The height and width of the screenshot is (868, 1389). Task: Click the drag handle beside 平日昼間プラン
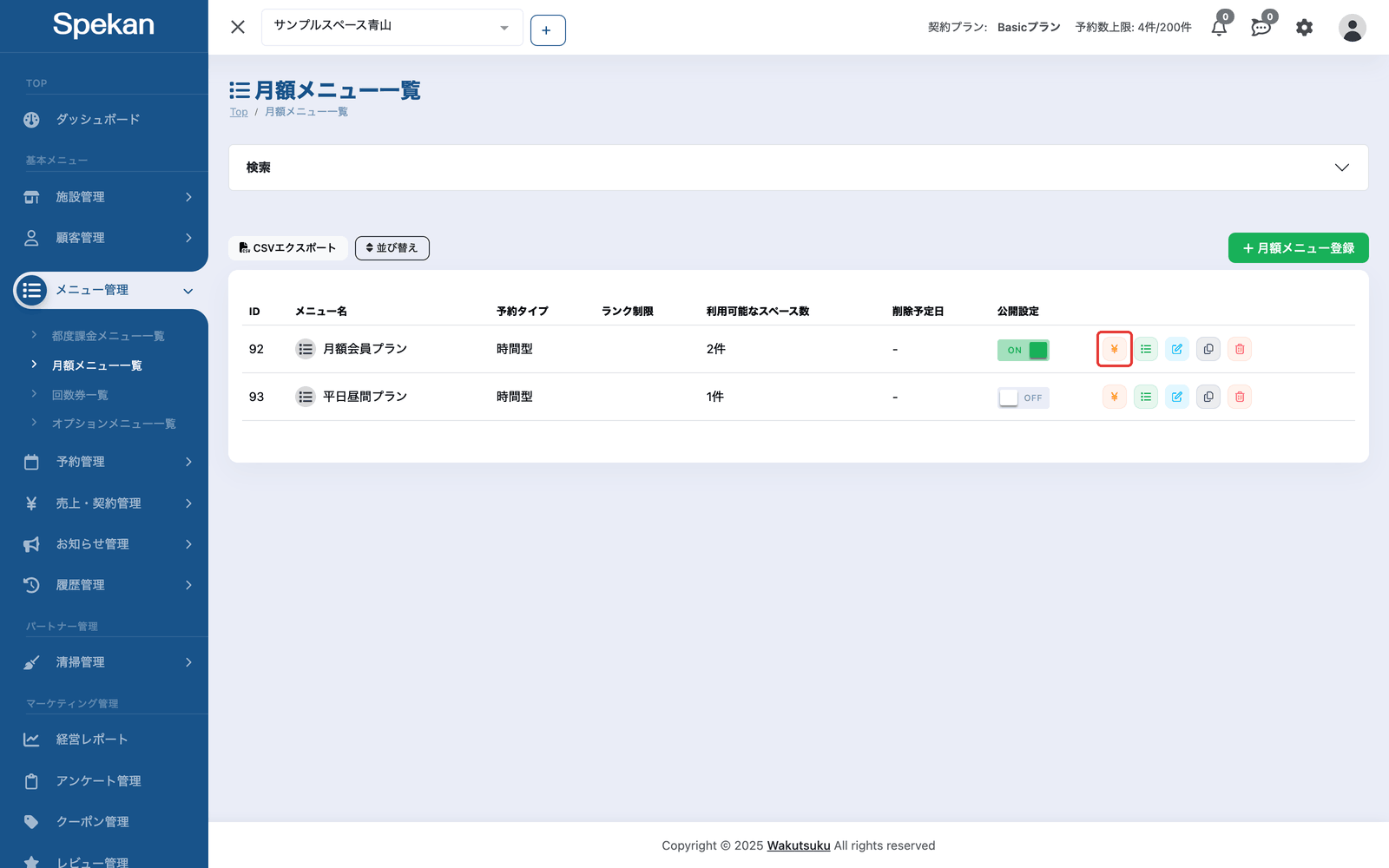tap(306, 397)
